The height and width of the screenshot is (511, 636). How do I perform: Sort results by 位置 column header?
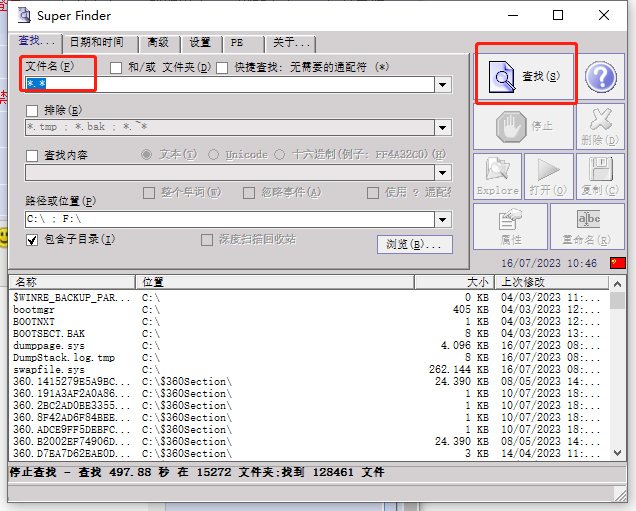click(275, 282)
